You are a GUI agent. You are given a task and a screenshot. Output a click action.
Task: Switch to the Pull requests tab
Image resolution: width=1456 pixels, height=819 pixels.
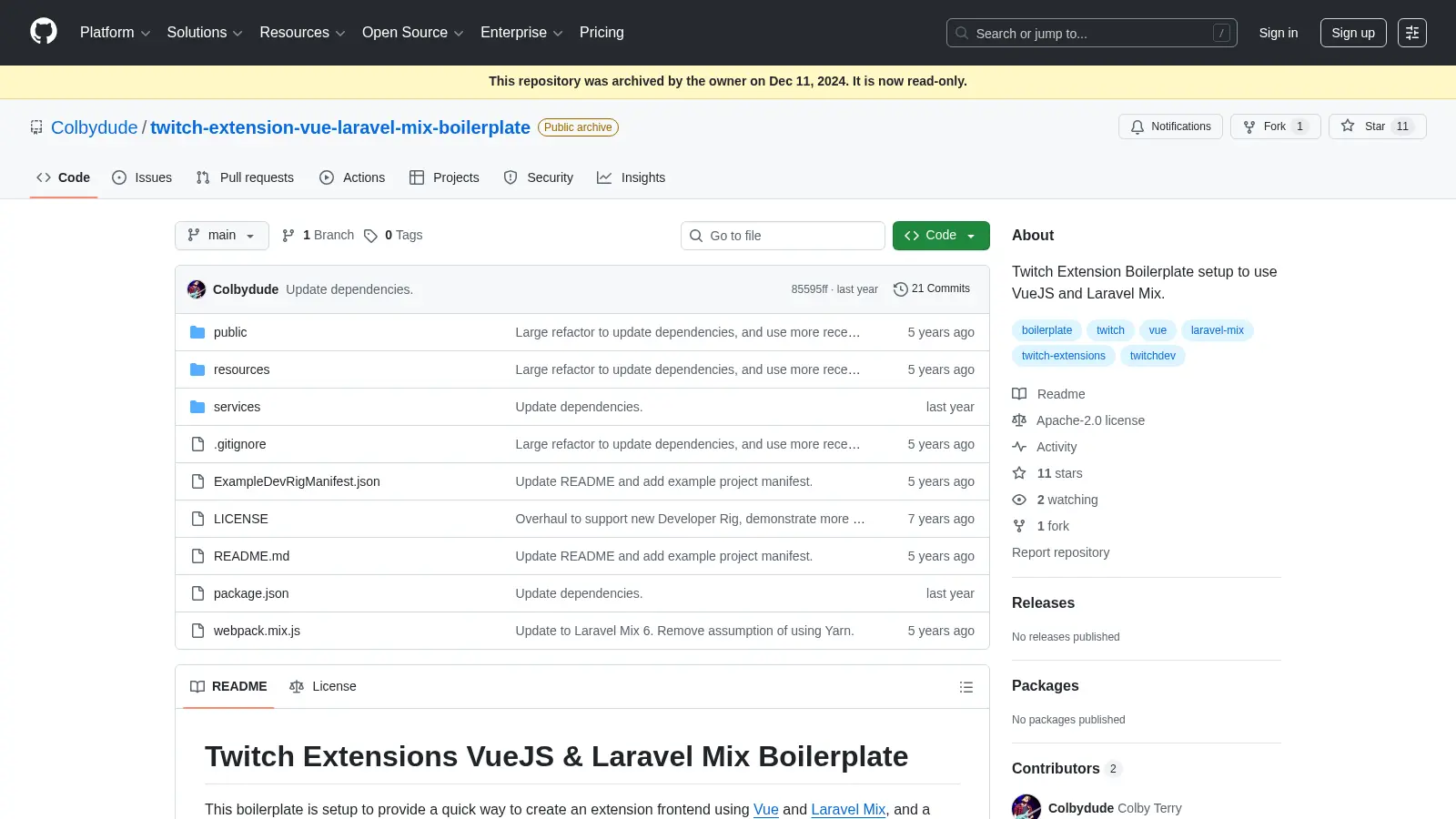(x=245, y=177)
